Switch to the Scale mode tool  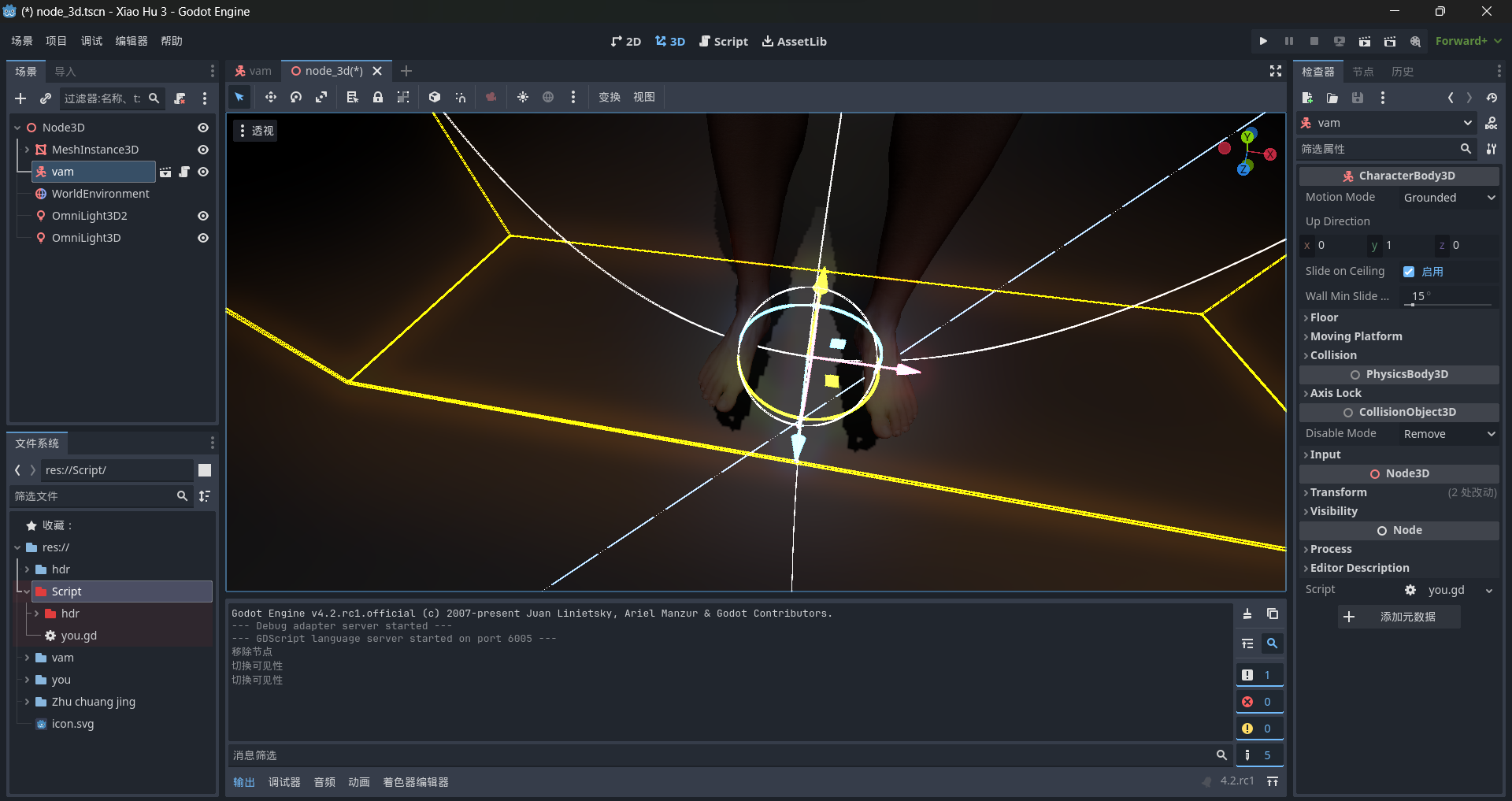[321, 97]
